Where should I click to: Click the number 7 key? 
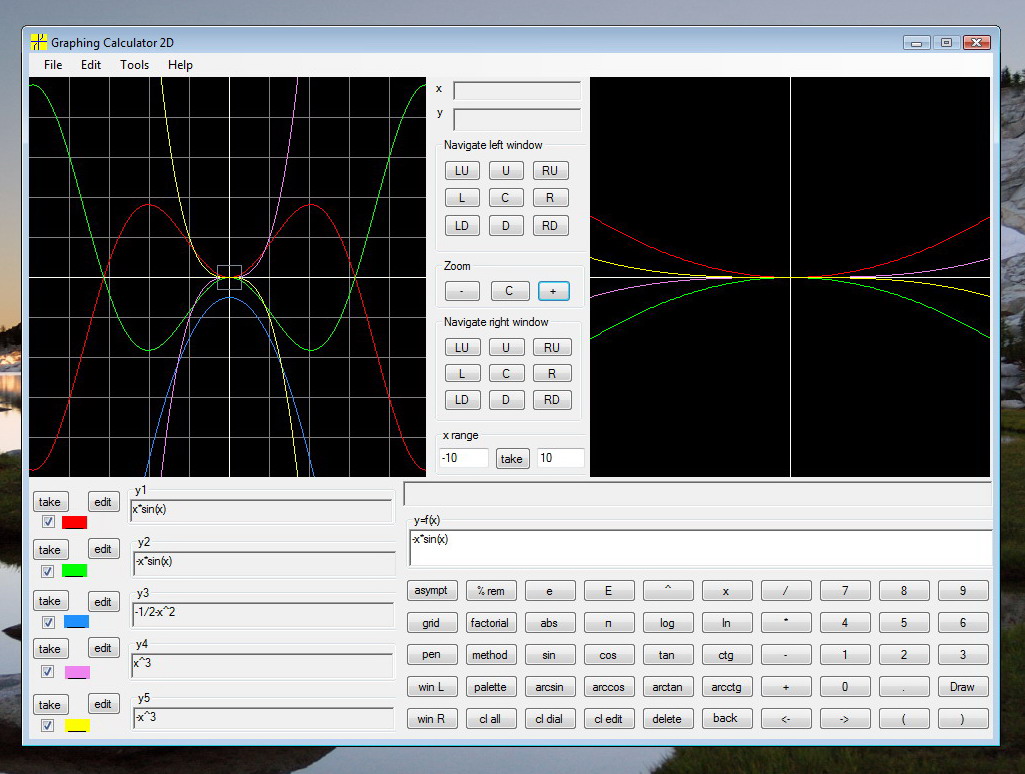click(x=845, y=590)
